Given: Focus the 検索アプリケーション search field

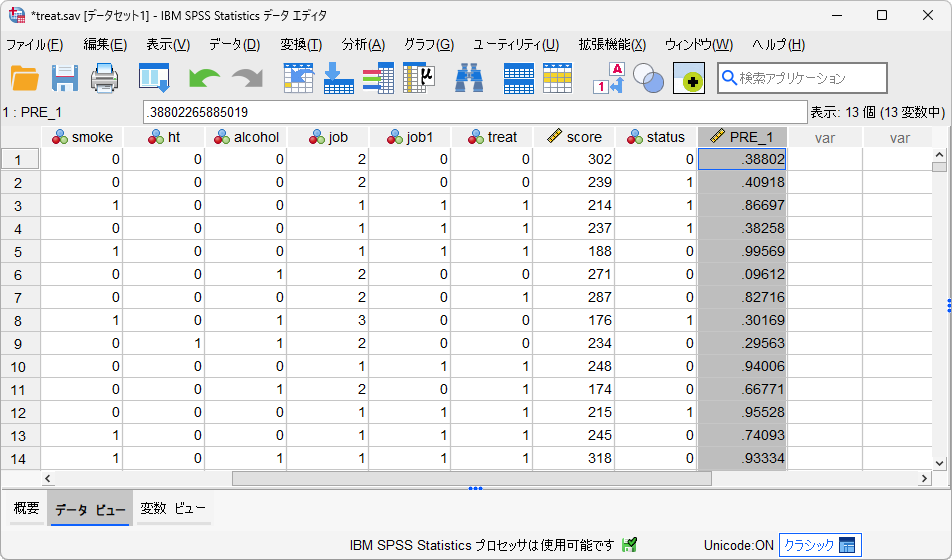Looking at the screenshot, I should coord(801,78).
